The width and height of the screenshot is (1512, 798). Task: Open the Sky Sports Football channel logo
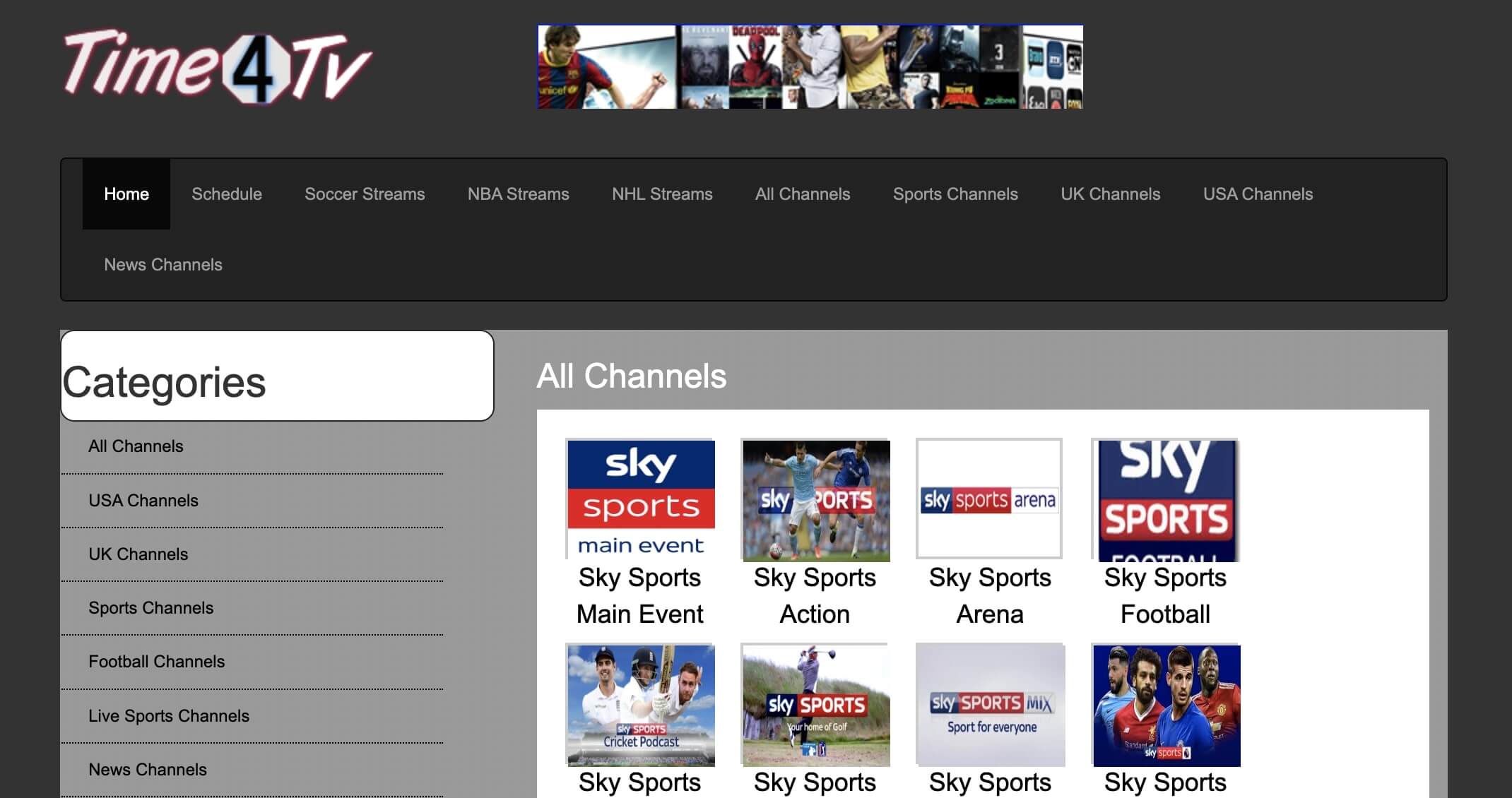pyautogui.click(x=1165, y=499)
